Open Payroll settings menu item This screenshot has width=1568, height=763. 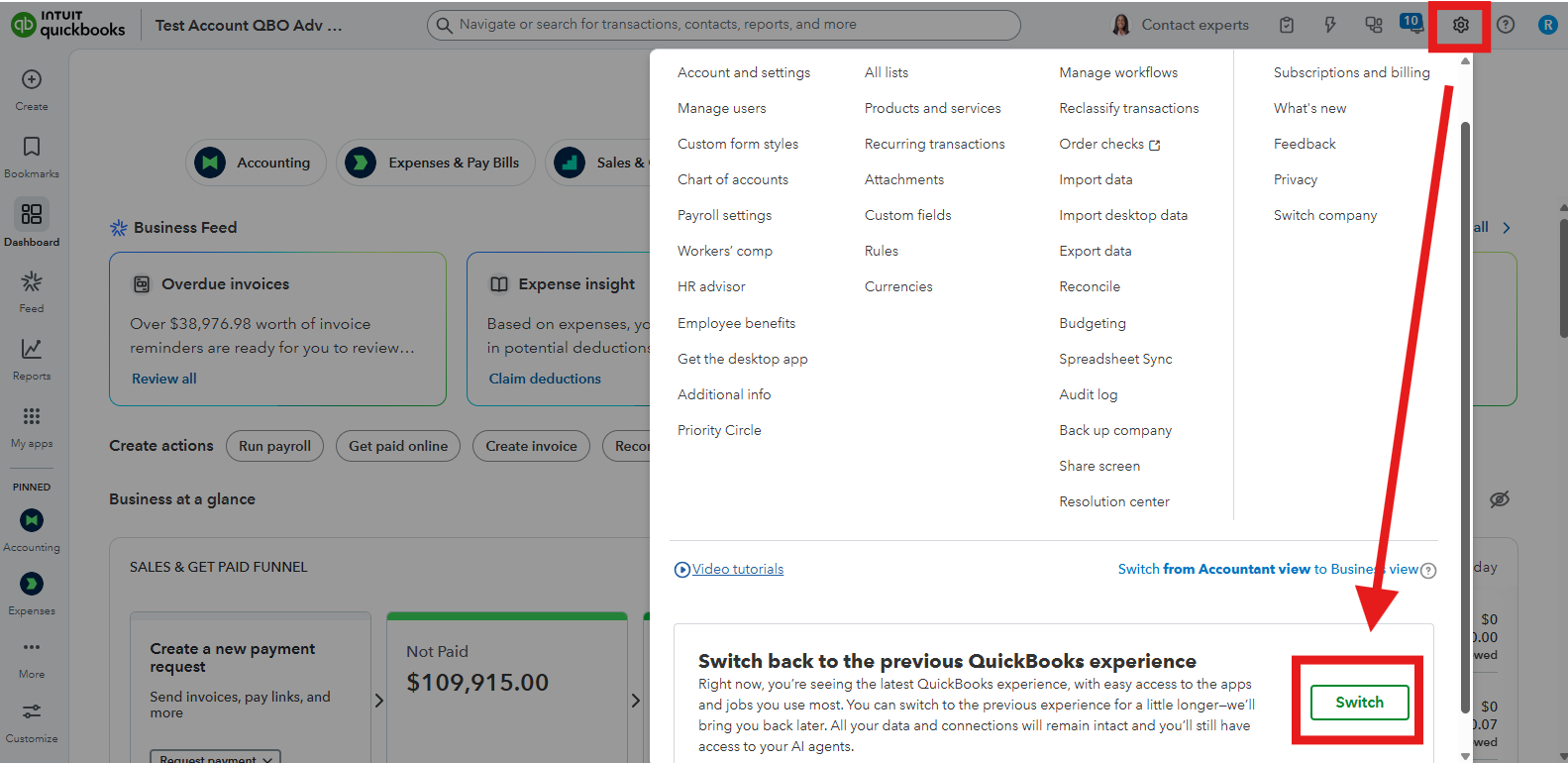coord(725,215)
